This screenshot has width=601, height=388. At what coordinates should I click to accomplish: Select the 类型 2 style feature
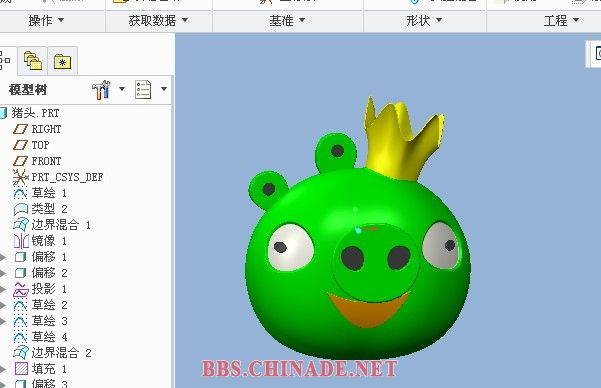coord(49,209)
